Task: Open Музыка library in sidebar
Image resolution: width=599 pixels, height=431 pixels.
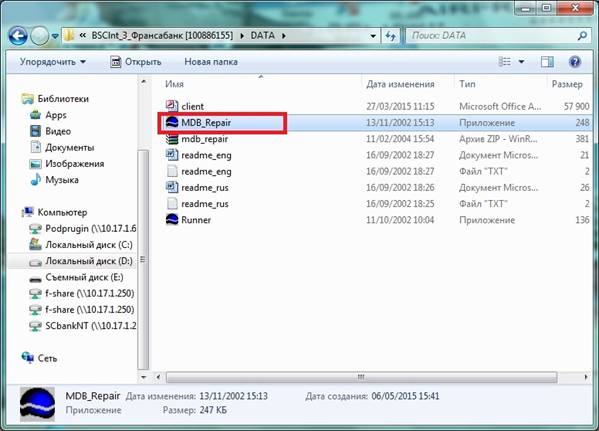Action: [62, 180]
